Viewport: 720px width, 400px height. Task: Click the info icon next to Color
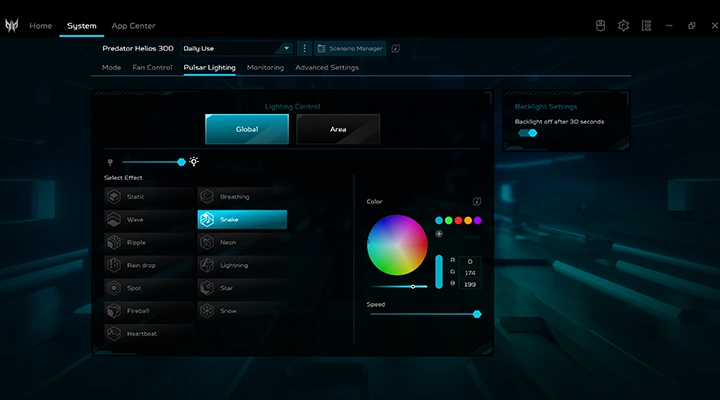(477, 201)
